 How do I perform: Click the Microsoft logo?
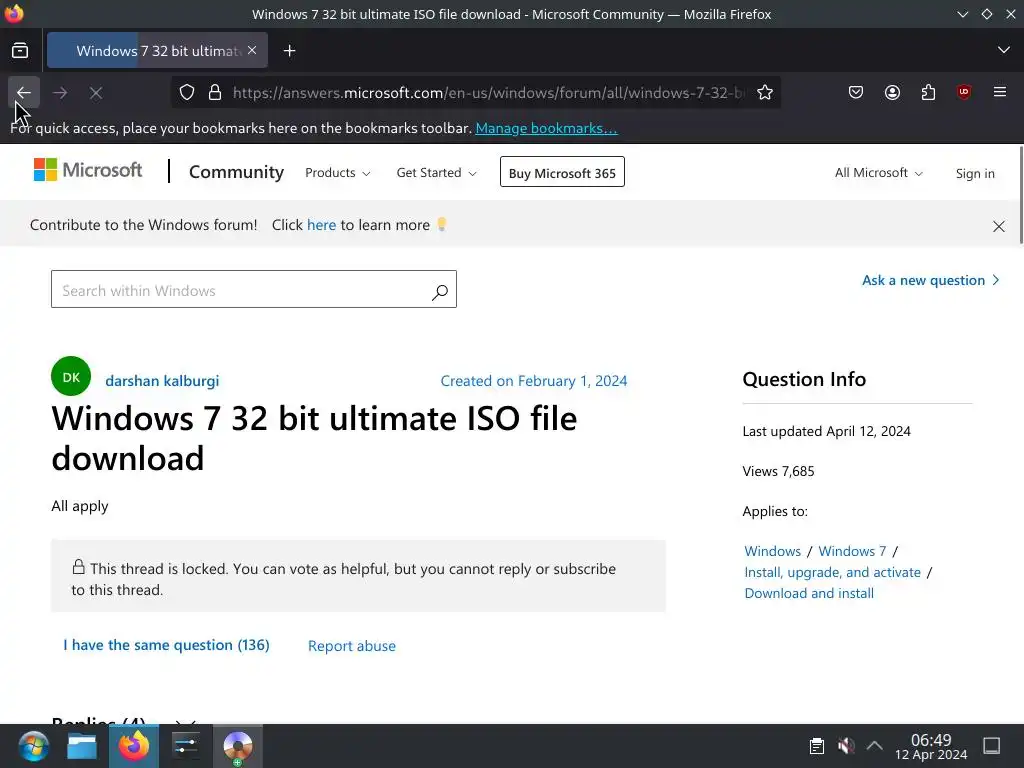(x=88, y=170)
